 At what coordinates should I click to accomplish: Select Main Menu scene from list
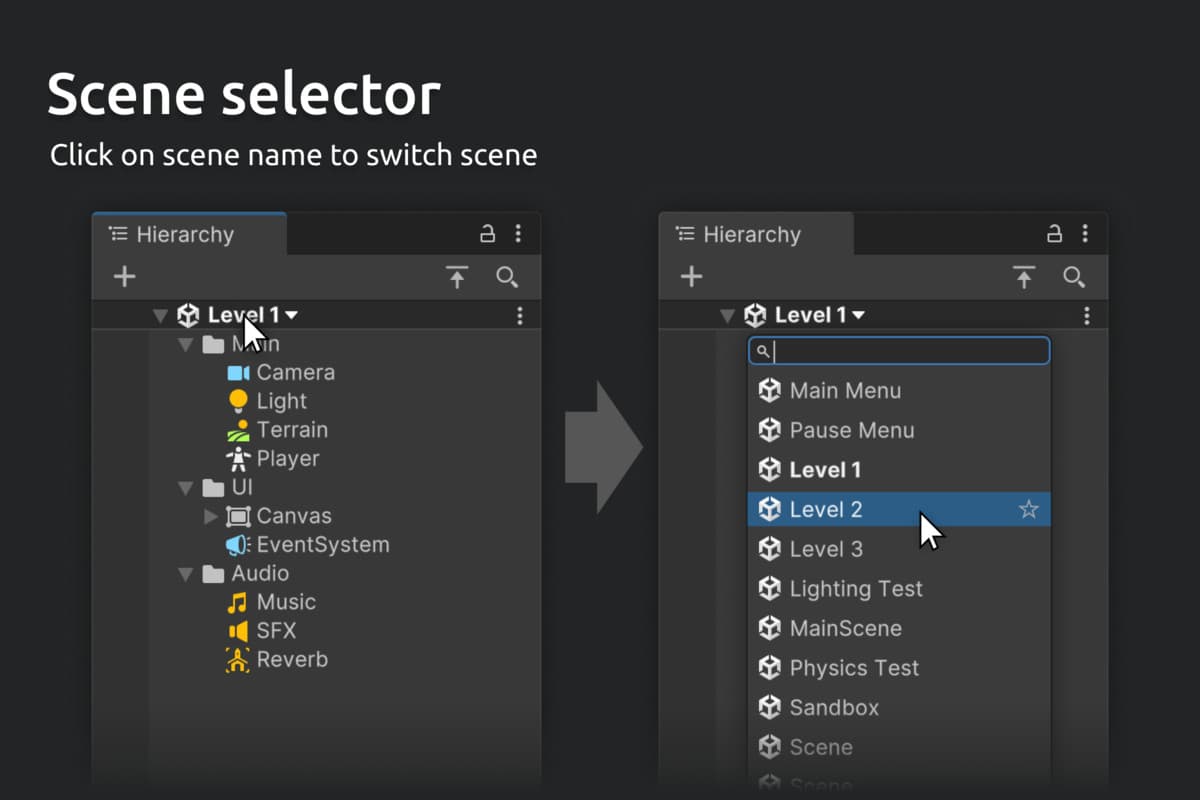[845, 391]
